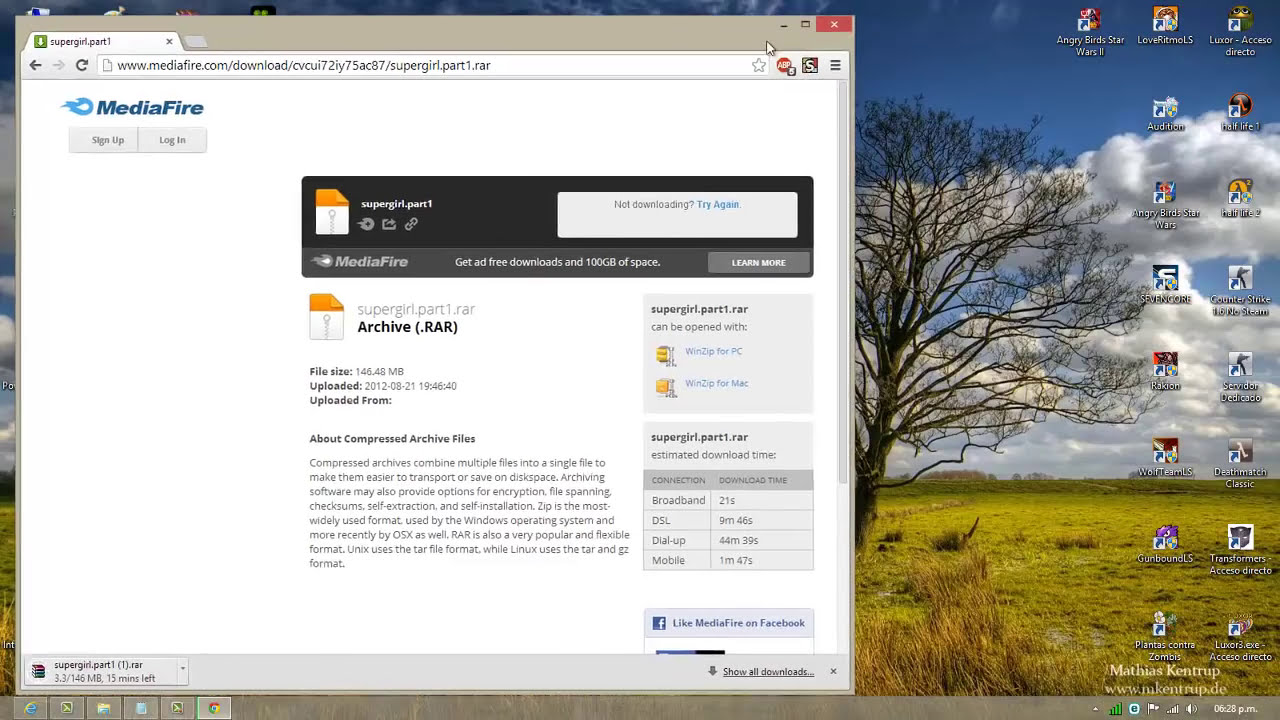Click the Facebook icon in Like box
1280x720 pixels.
659,623
